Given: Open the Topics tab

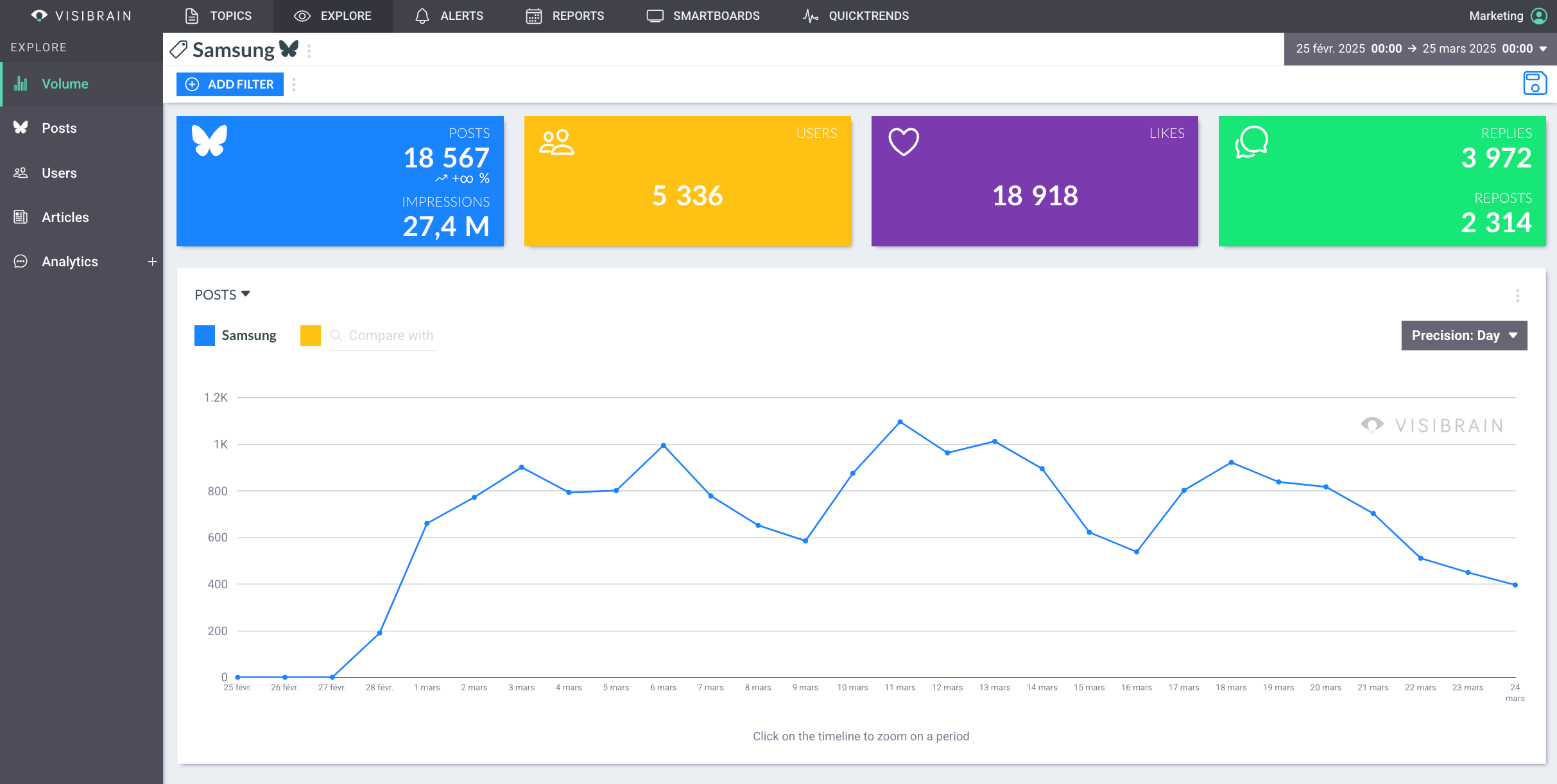Looking at the screenshot, I should (x=218, y=16).
